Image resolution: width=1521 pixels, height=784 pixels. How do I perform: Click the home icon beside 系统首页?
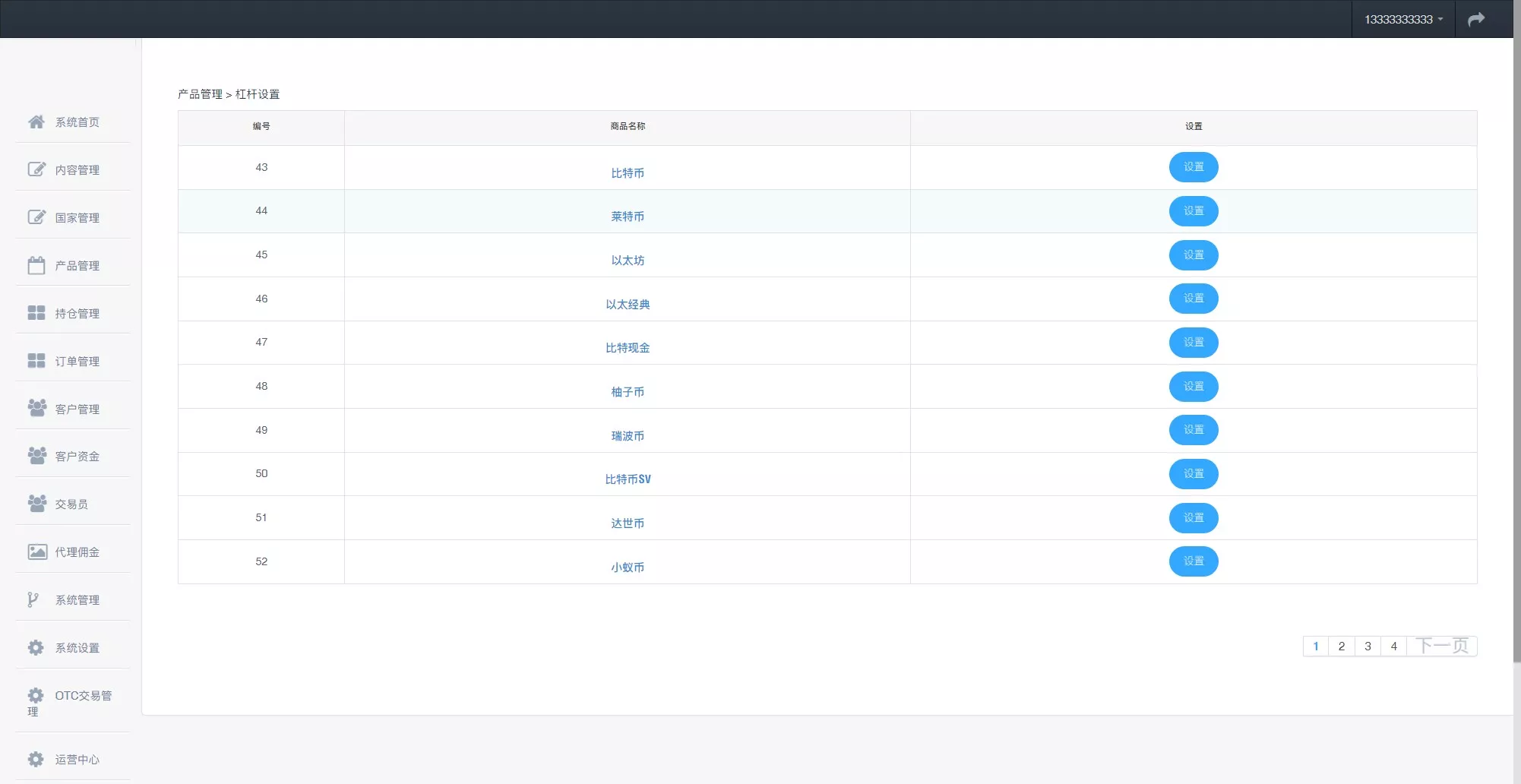pyautogui.click(x=36, y=122)
